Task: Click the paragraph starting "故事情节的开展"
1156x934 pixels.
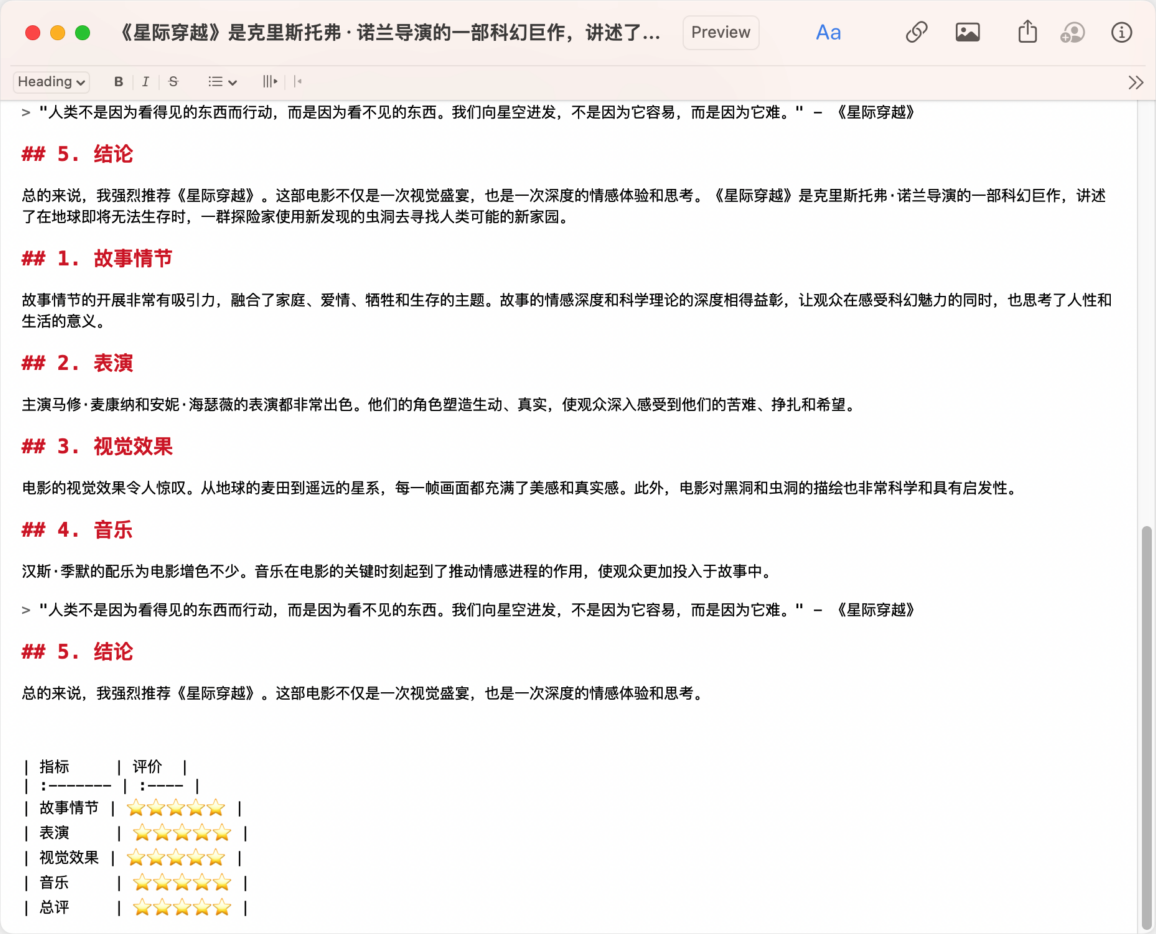Action: point(566,310)
